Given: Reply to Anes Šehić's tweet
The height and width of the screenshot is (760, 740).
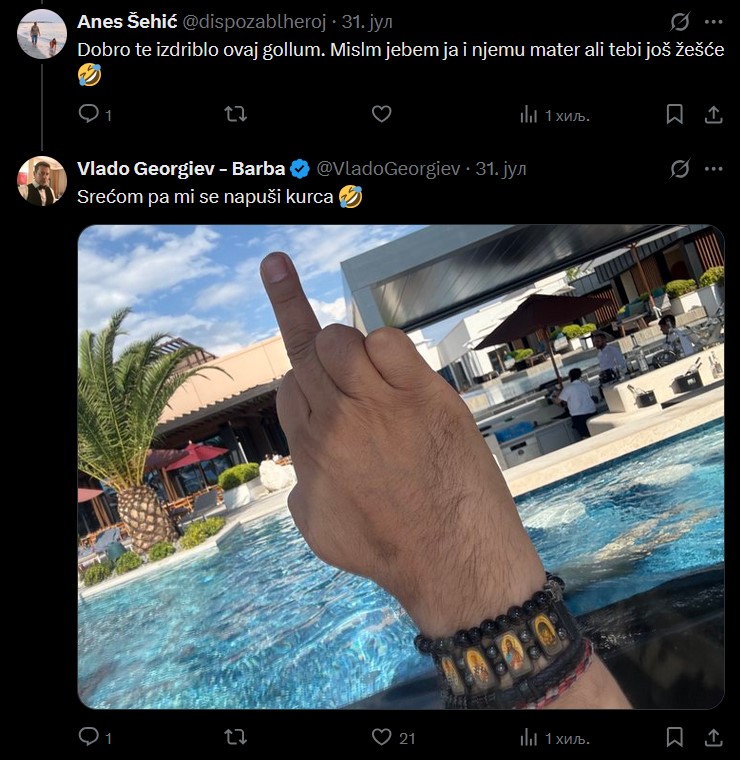Looking at the screenshot, I should (89, 114).
